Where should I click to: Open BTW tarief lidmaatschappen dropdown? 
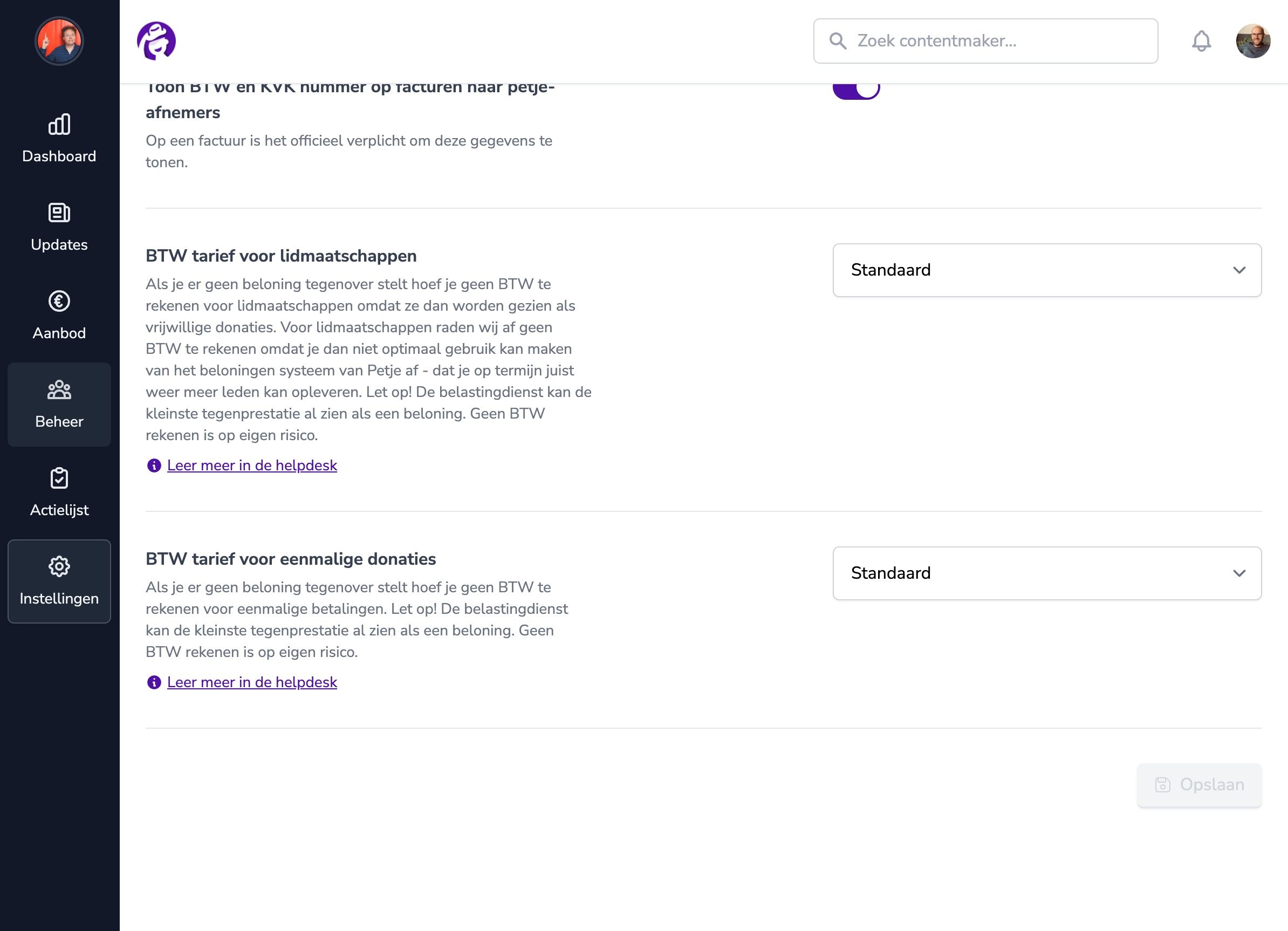pyautogui.click(x=1047, y=270)
